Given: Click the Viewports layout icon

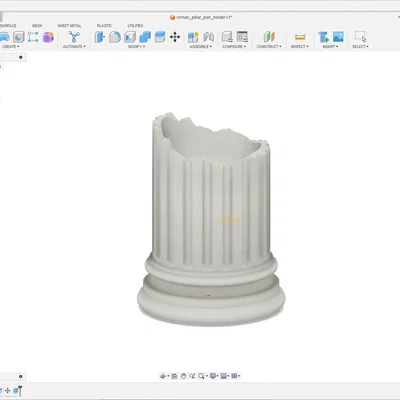Looking at the screenshot, I should click(x=234, y=376).
